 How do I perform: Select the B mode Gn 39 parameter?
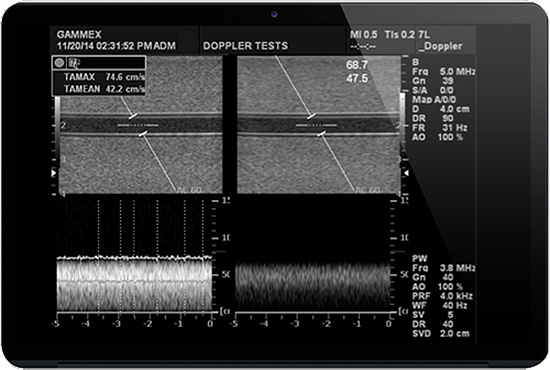(433, 81)
